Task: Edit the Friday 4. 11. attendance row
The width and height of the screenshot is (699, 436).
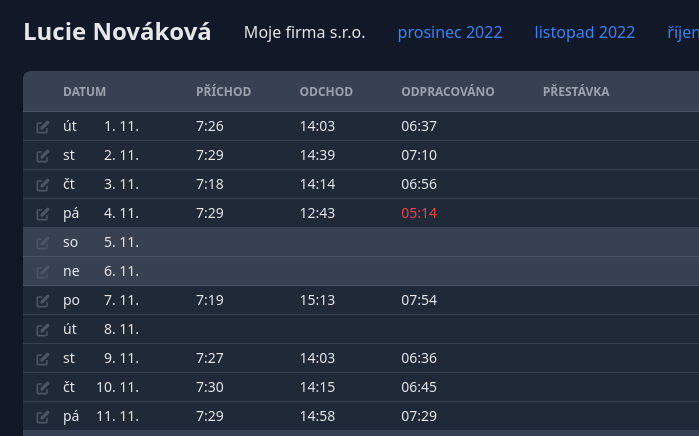Action: (42, 214)
